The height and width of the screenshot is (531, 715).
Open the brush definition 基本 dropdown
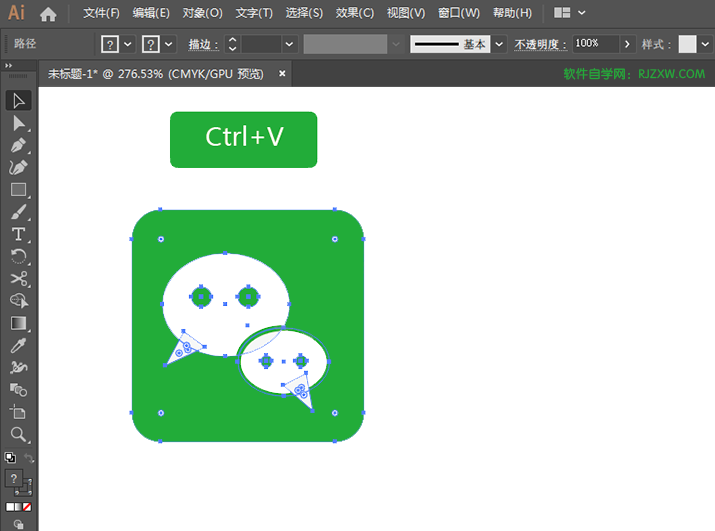click(x=499, y=44)
